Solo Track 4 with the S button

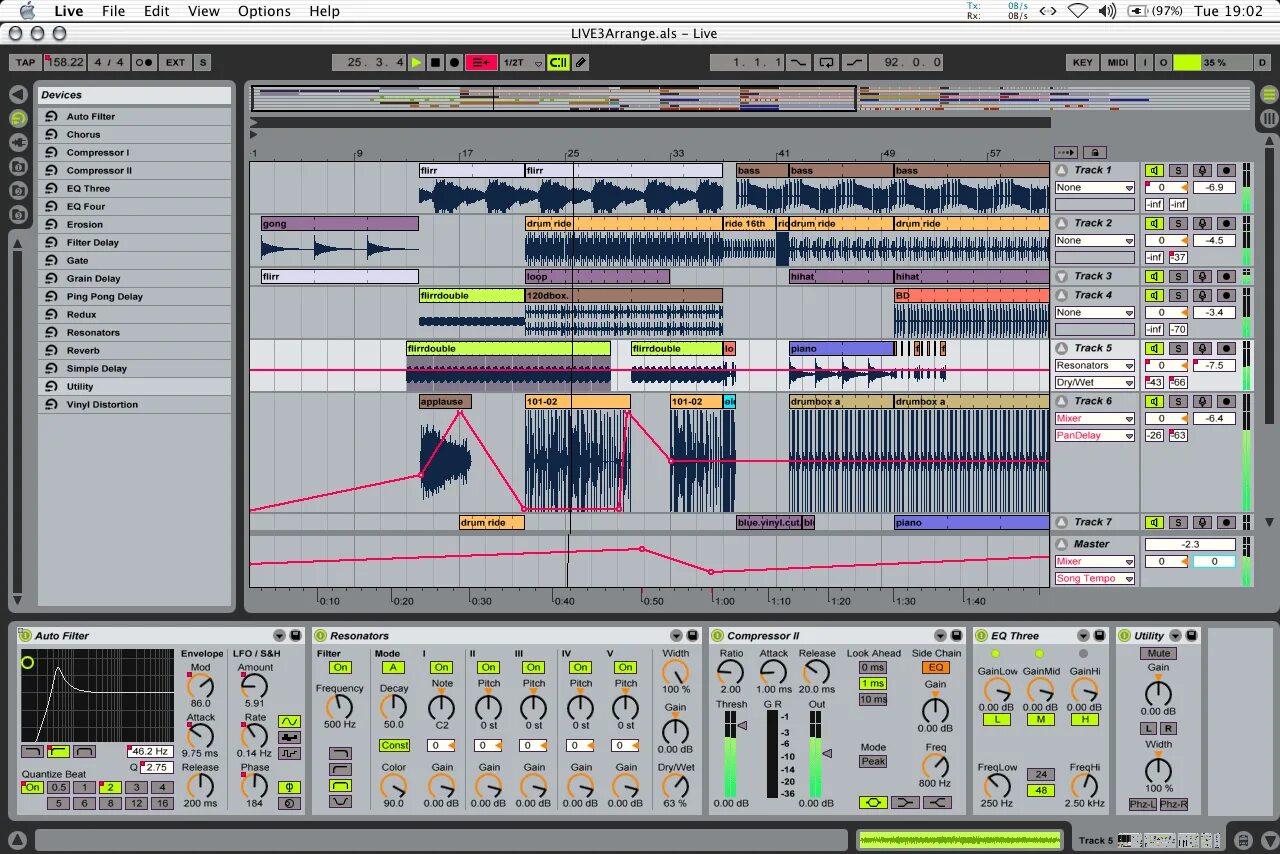[x=1179, y=295]
